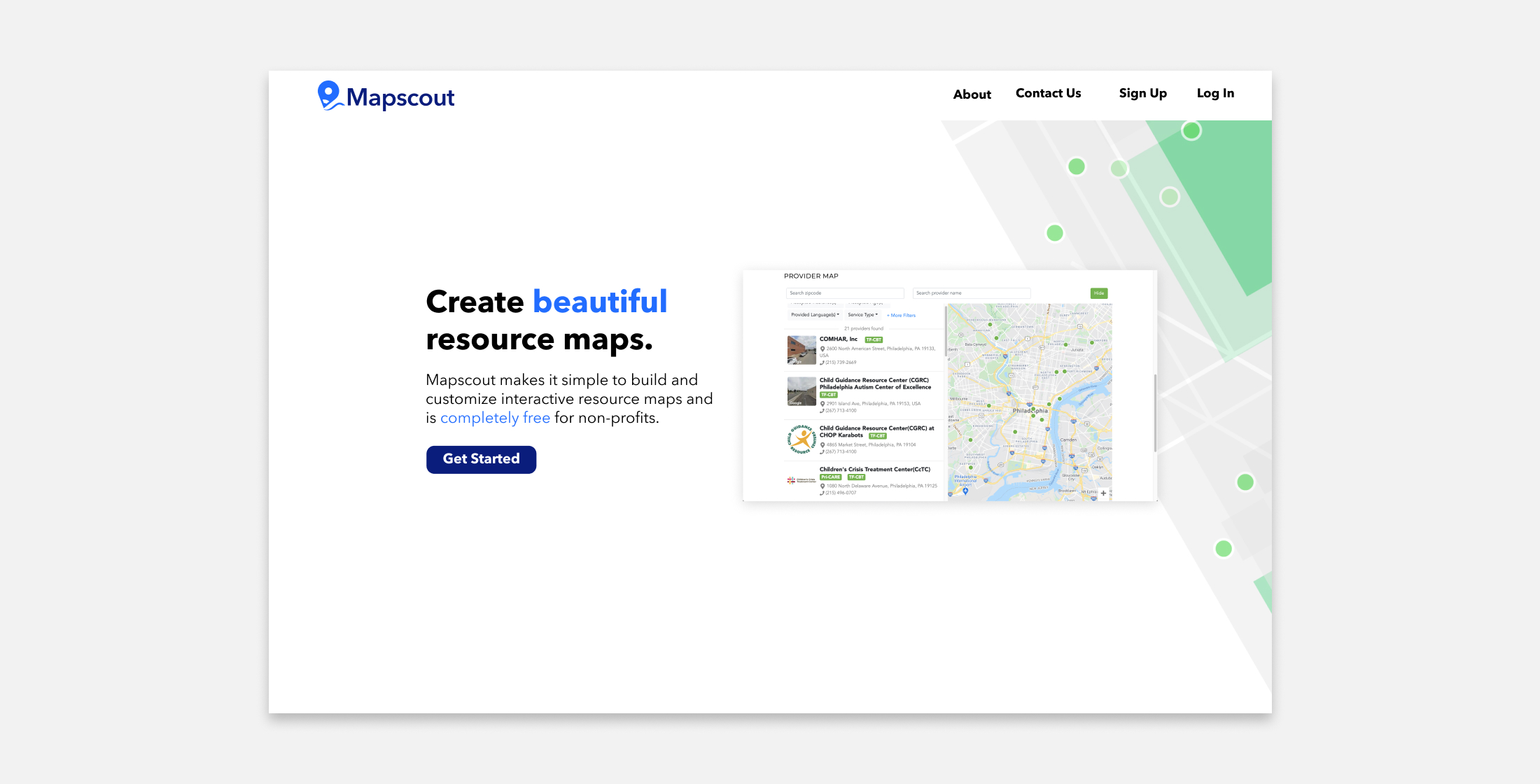Click the provider list scrollbar
Image resolution: width=1540 pixels, height=784 pixels.
946,332
